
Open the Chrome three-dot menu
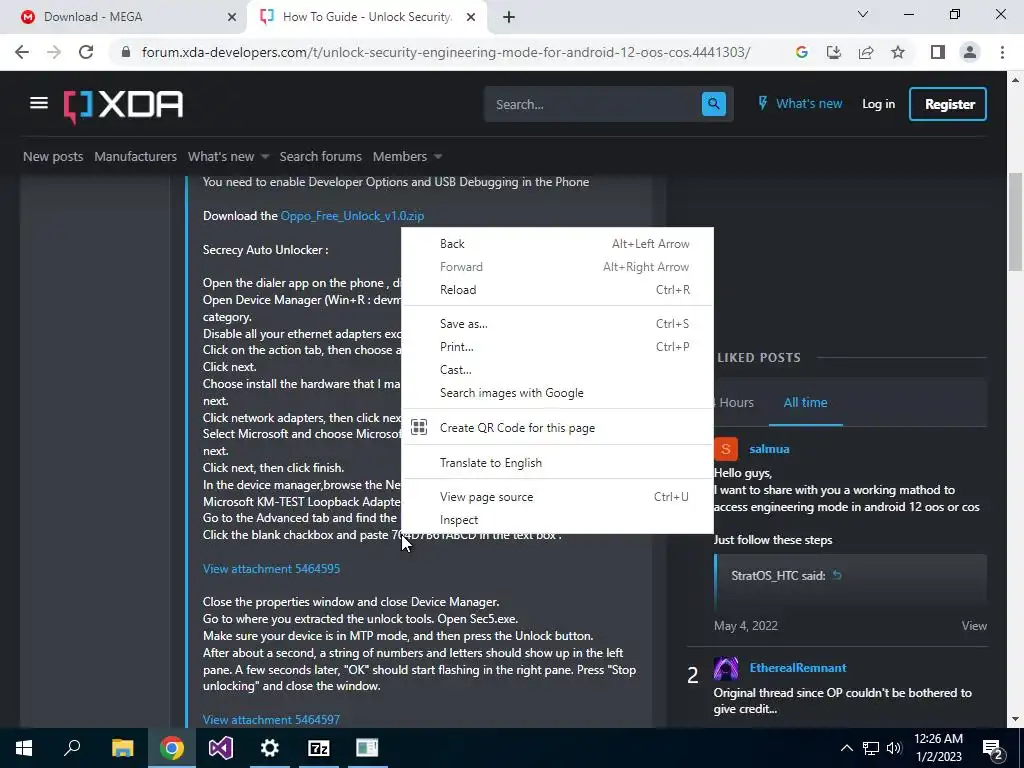click(x=1002, y=52)
